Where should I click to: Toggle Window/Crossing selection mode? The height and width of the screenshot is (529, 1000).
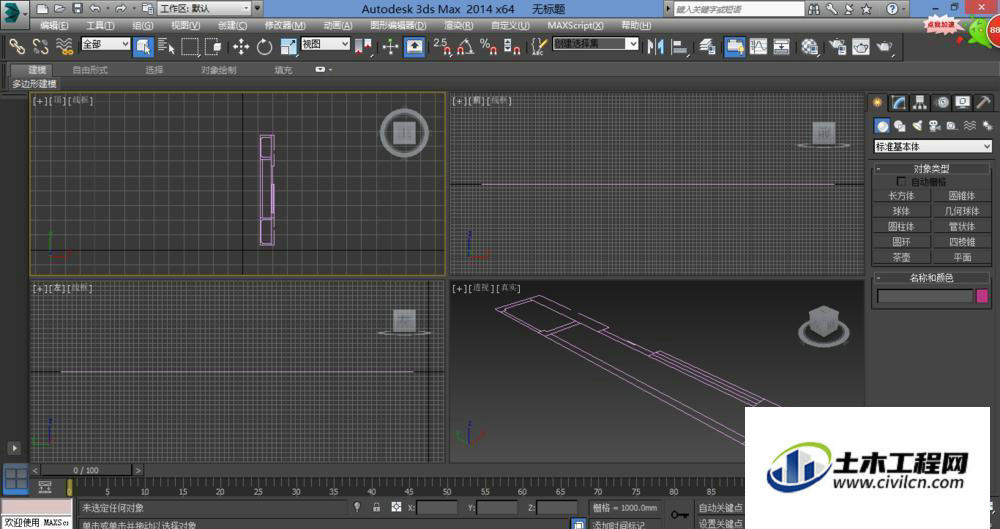(214, 47)
